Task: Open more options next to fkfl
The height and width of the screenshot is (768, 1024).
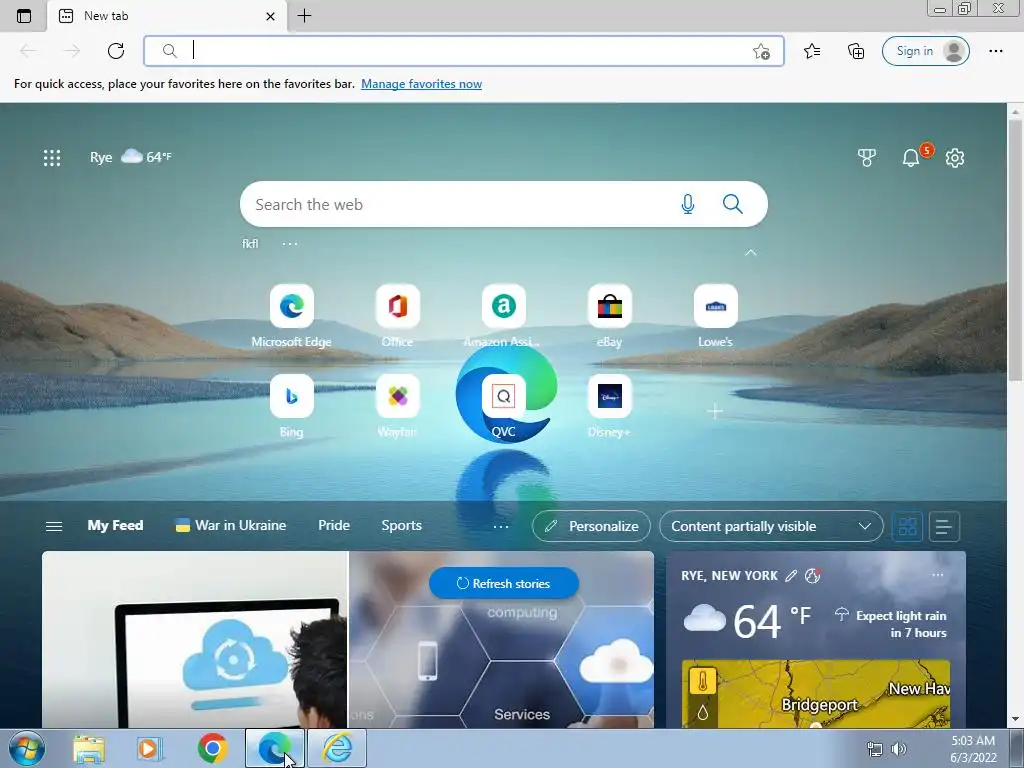Action: 290,244
